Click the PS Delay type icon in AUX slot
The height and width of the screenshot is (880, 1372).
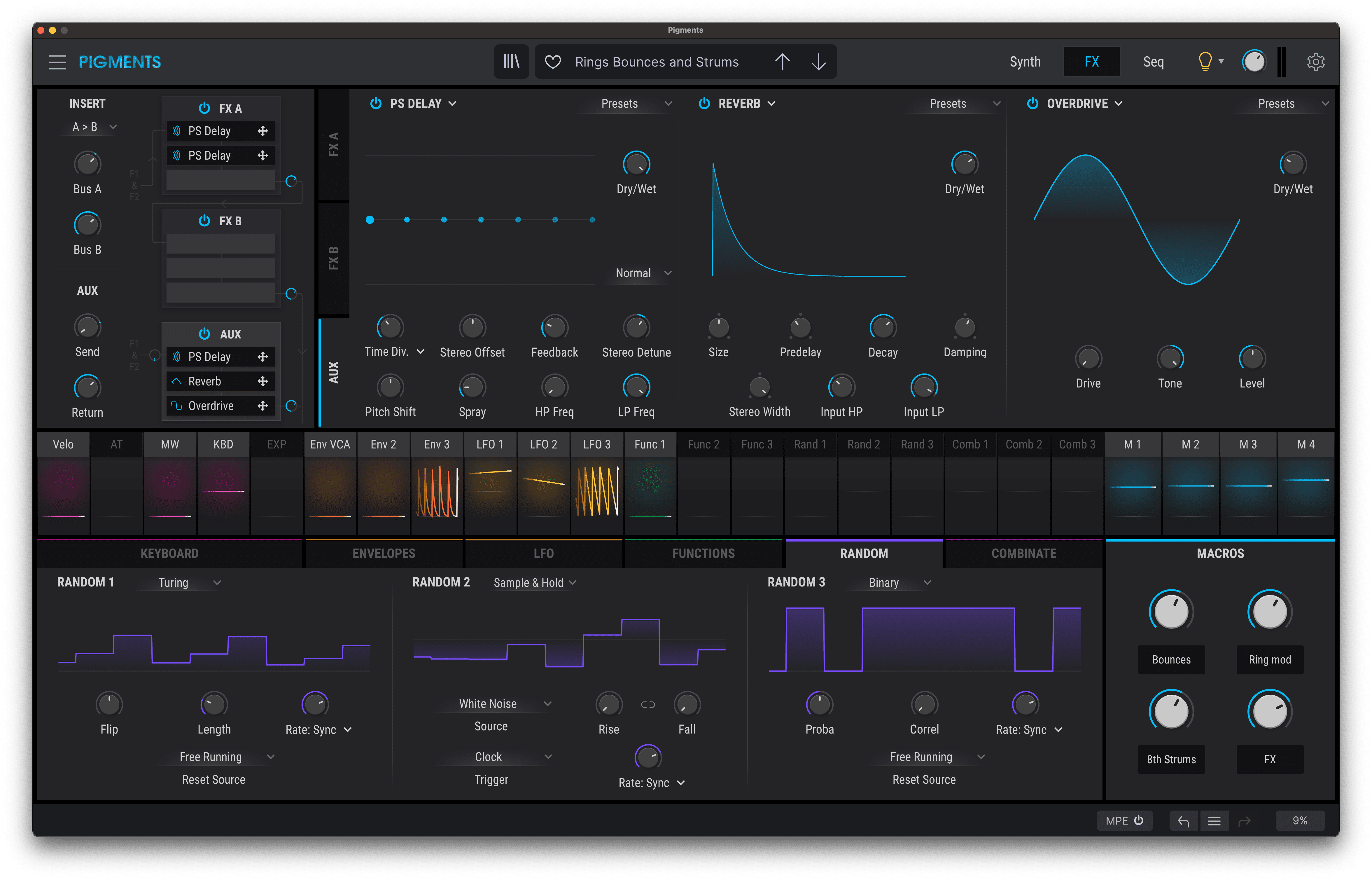176,357
